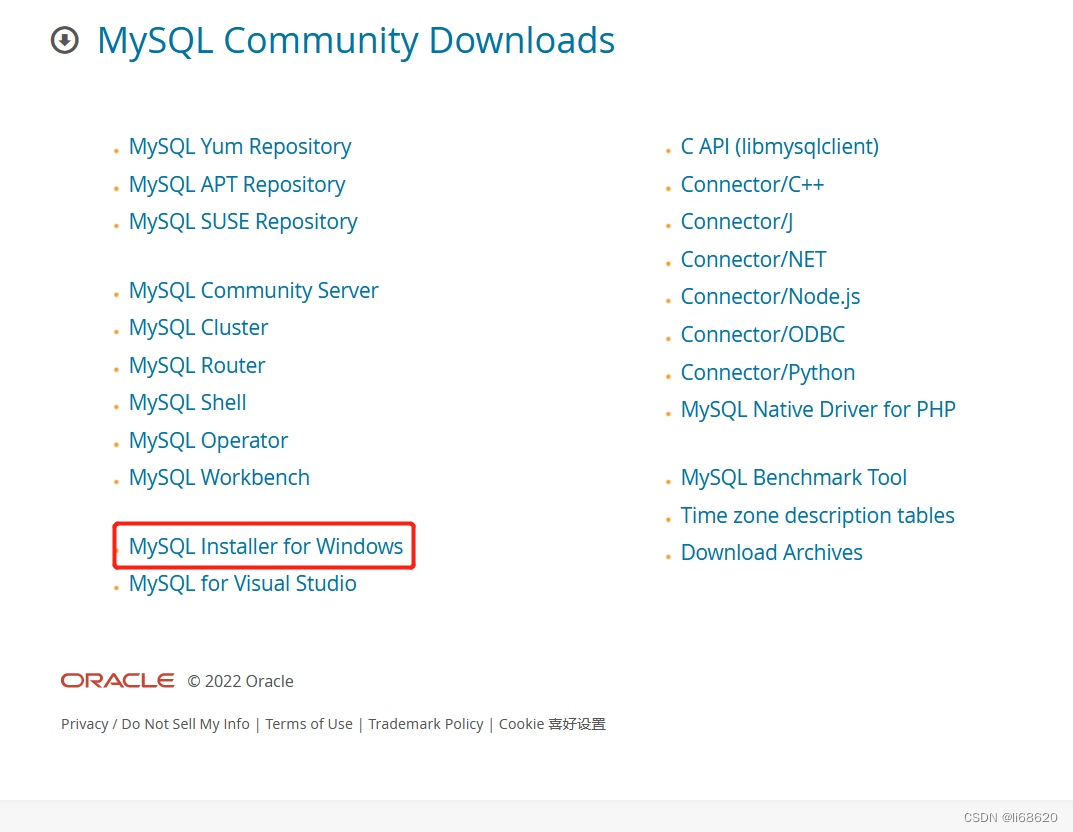Go to MySQL Community Server
Image resolution: width=1073 pixels, height=832 pixels.
coord(253,291)
